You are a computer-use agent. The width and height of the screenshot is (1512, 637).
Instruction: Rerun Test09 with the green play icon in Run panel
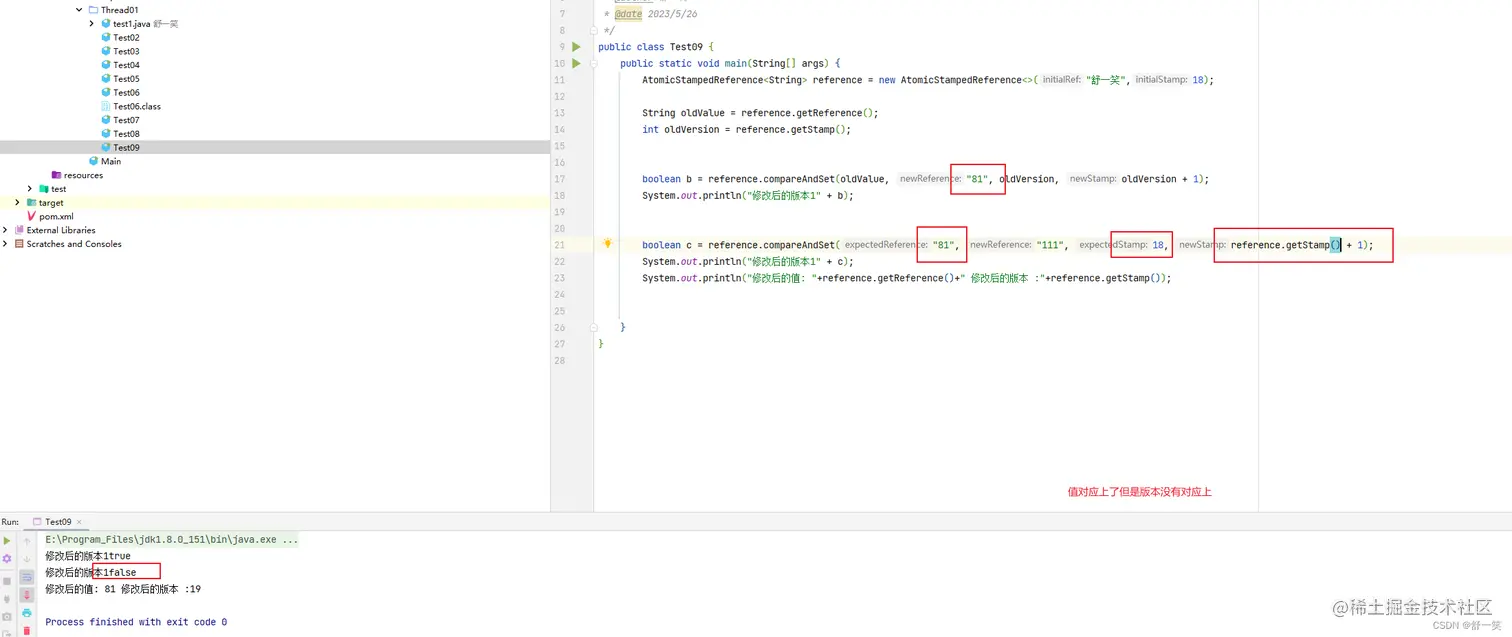pos(7,541)
